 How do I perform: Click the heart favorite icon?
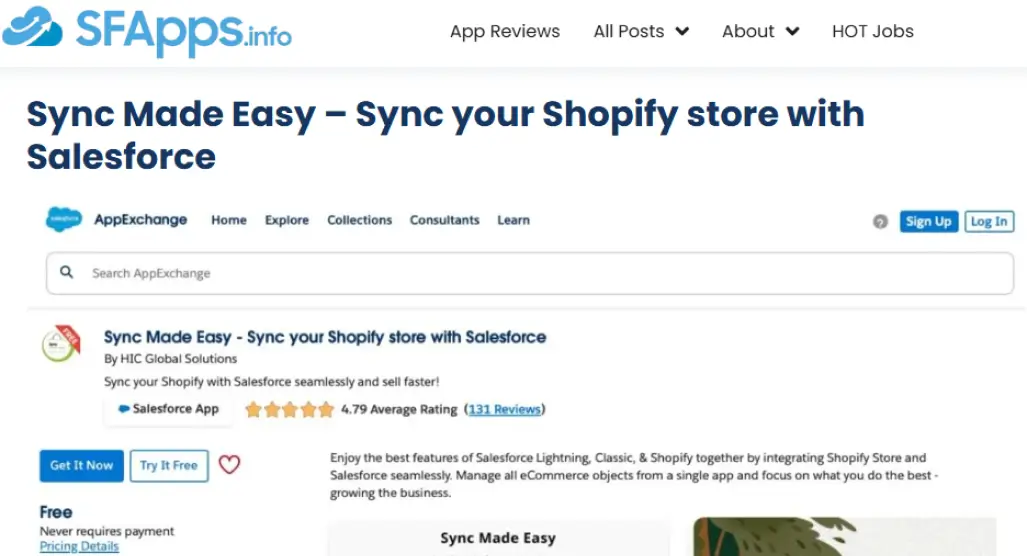[230, 465]
